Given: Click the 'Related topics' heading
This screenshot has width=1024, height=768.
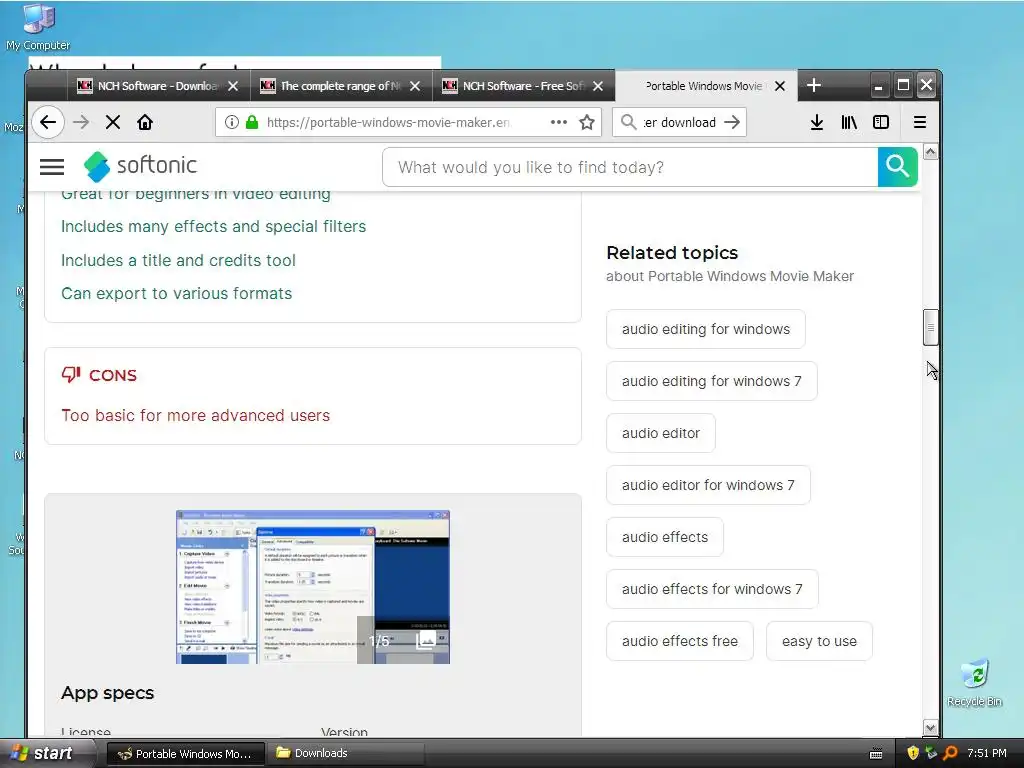Looking at the screenshot, I should [672, 253].
